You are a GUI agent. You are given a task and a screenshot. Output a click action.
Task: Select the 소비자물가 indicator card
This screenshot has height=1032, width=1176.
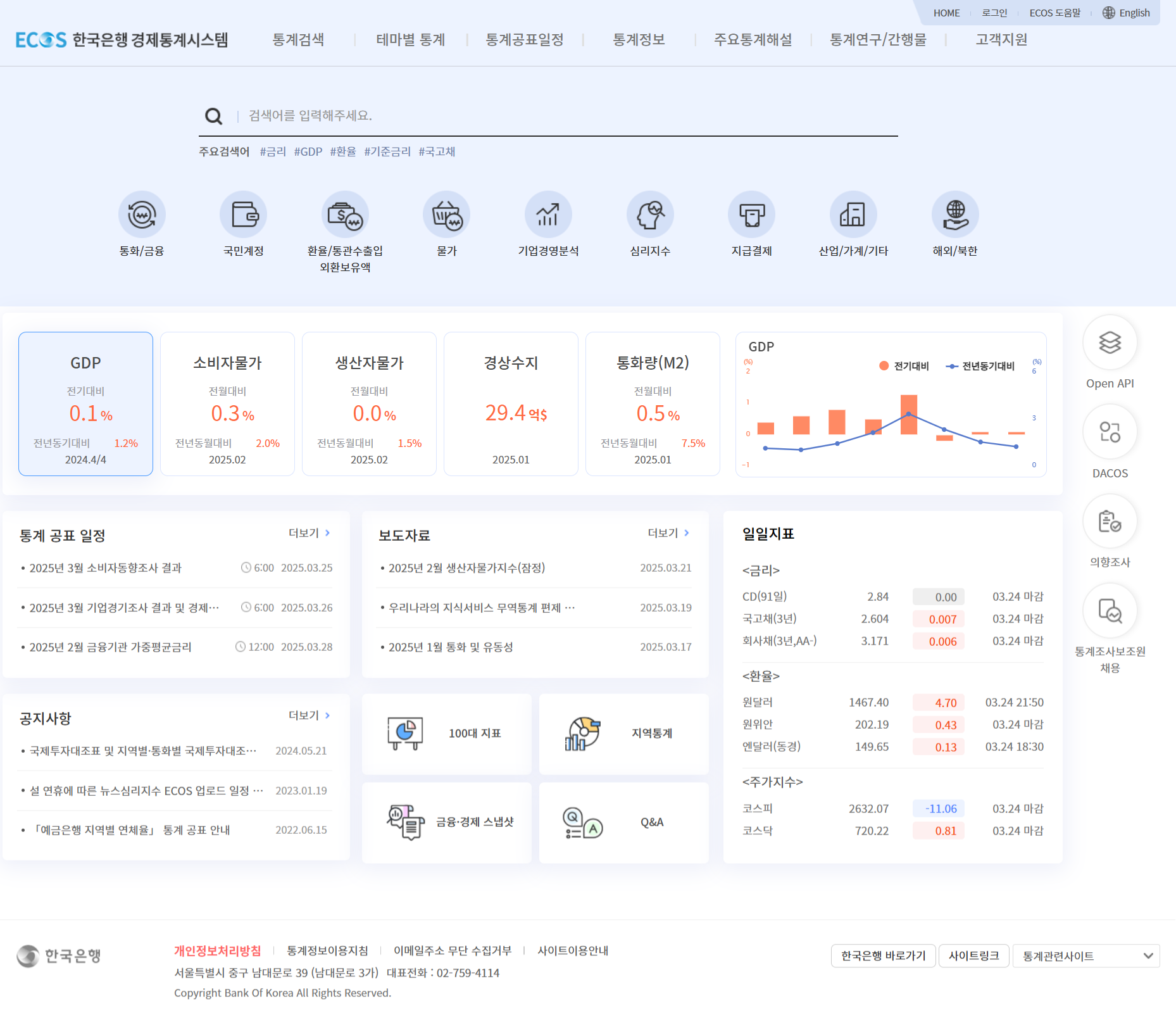coord(227,404)
